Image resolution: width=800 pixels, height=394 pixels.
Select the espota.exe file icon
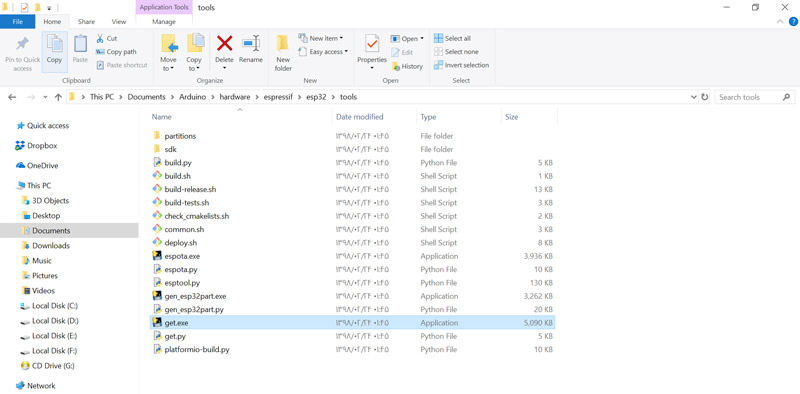157,256
